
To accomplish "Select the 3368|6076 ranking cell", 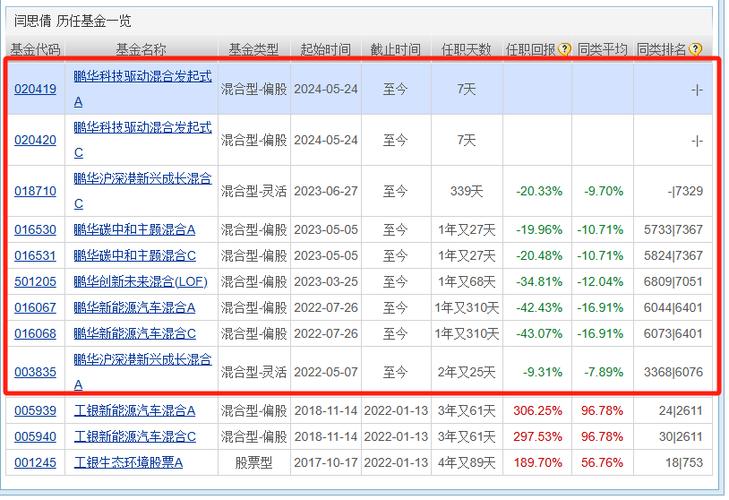I will (673, 372).
